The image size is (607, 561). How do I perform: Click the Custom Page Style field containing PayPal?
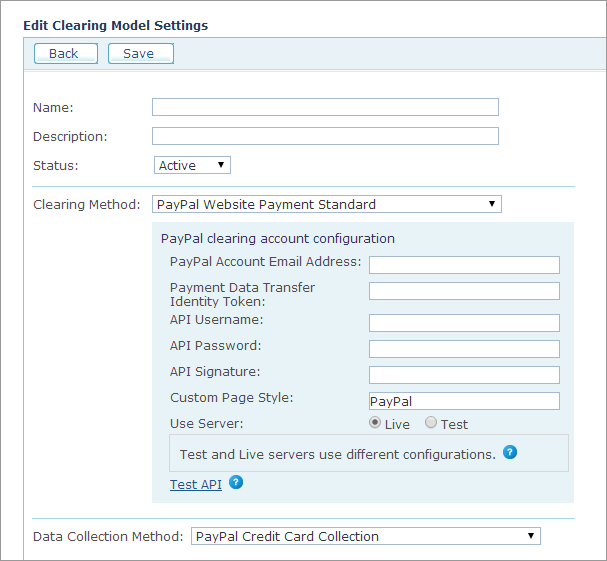[x=464, y=401]
